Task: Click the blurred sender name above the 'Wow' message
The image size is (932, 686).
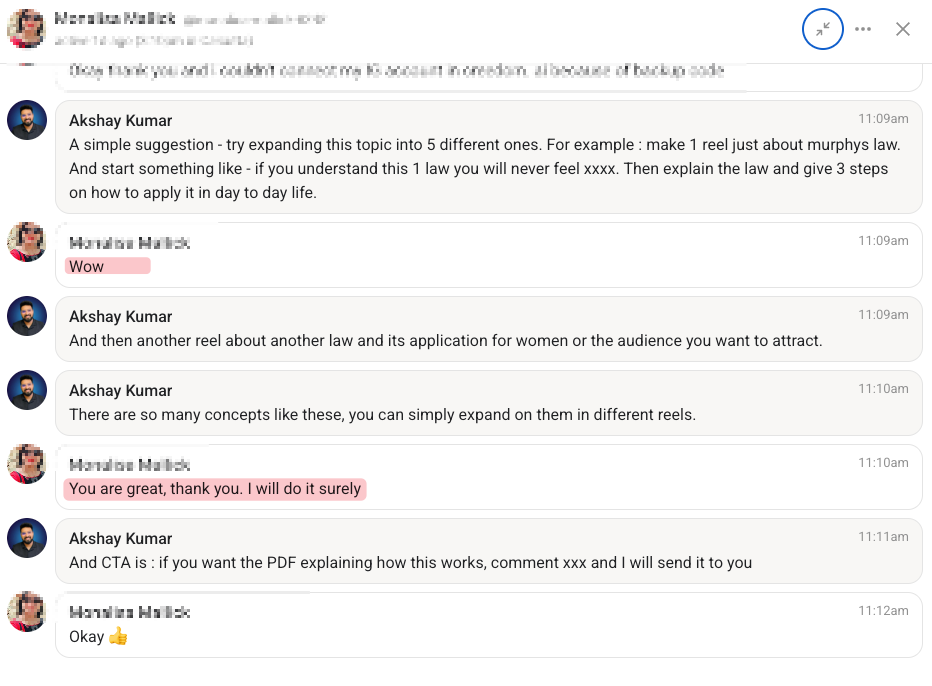Action: [x=130, y=243]
